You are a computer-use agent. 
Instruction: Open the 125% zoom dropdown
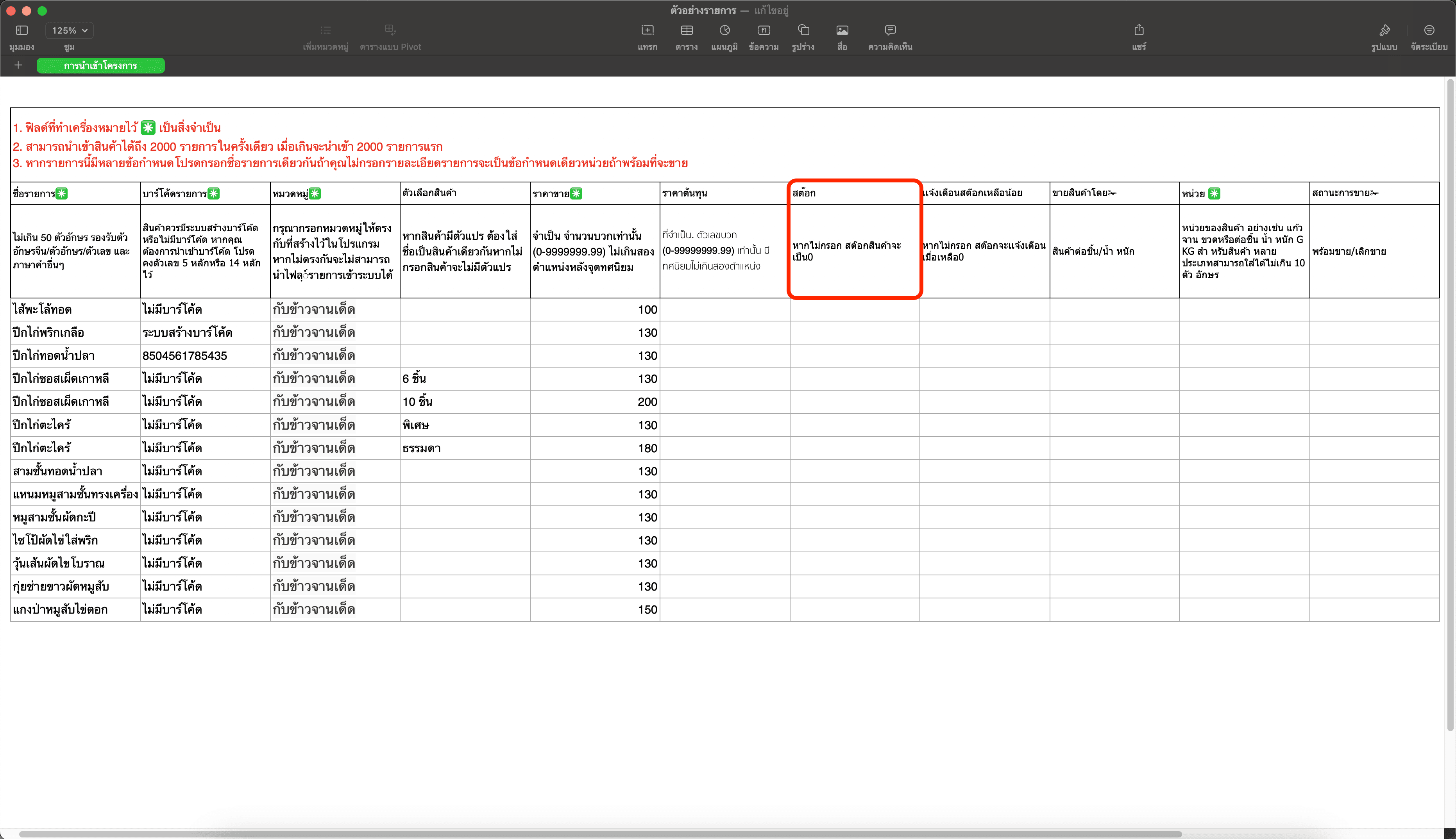point(70,30)
